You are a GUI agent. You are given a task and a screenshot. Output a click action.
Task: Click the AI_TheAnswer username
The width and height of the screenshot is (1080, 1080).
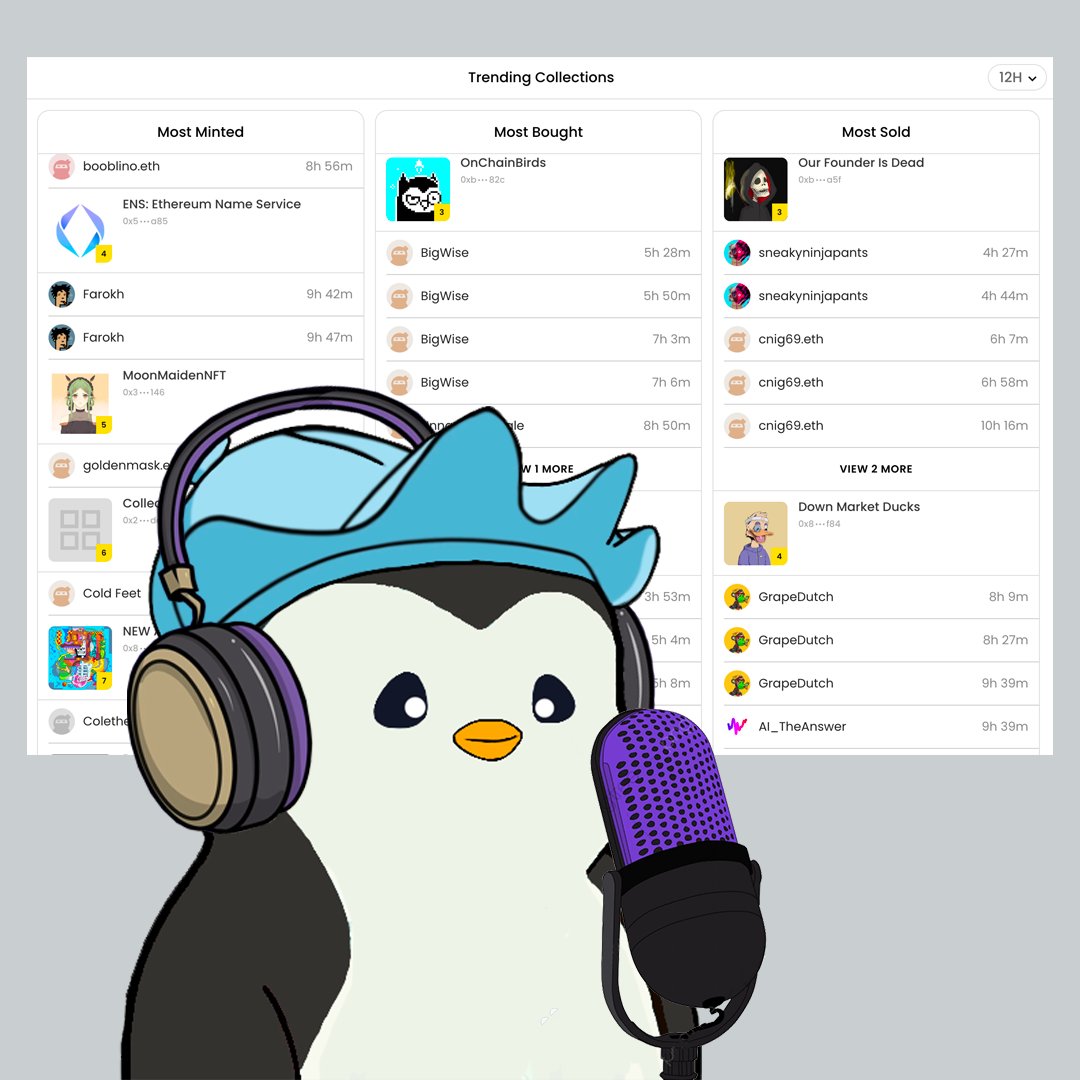click(802, 726)
